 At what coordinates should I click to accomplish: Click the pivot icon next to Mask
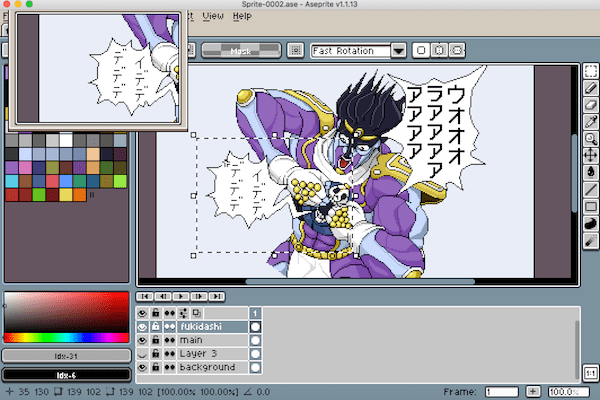coord(295,50)
